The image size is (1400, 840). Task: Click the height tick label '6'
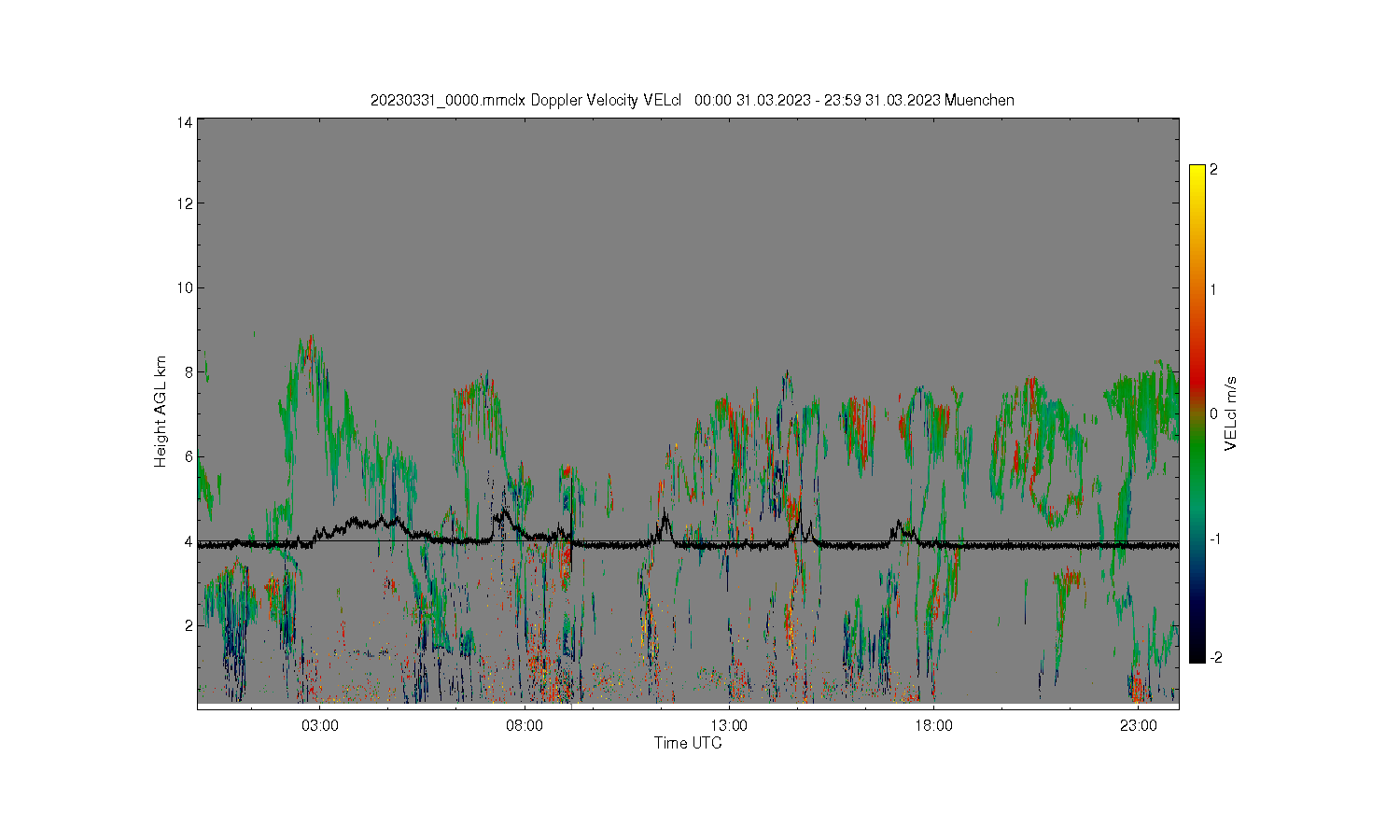[x=189, y=456]
